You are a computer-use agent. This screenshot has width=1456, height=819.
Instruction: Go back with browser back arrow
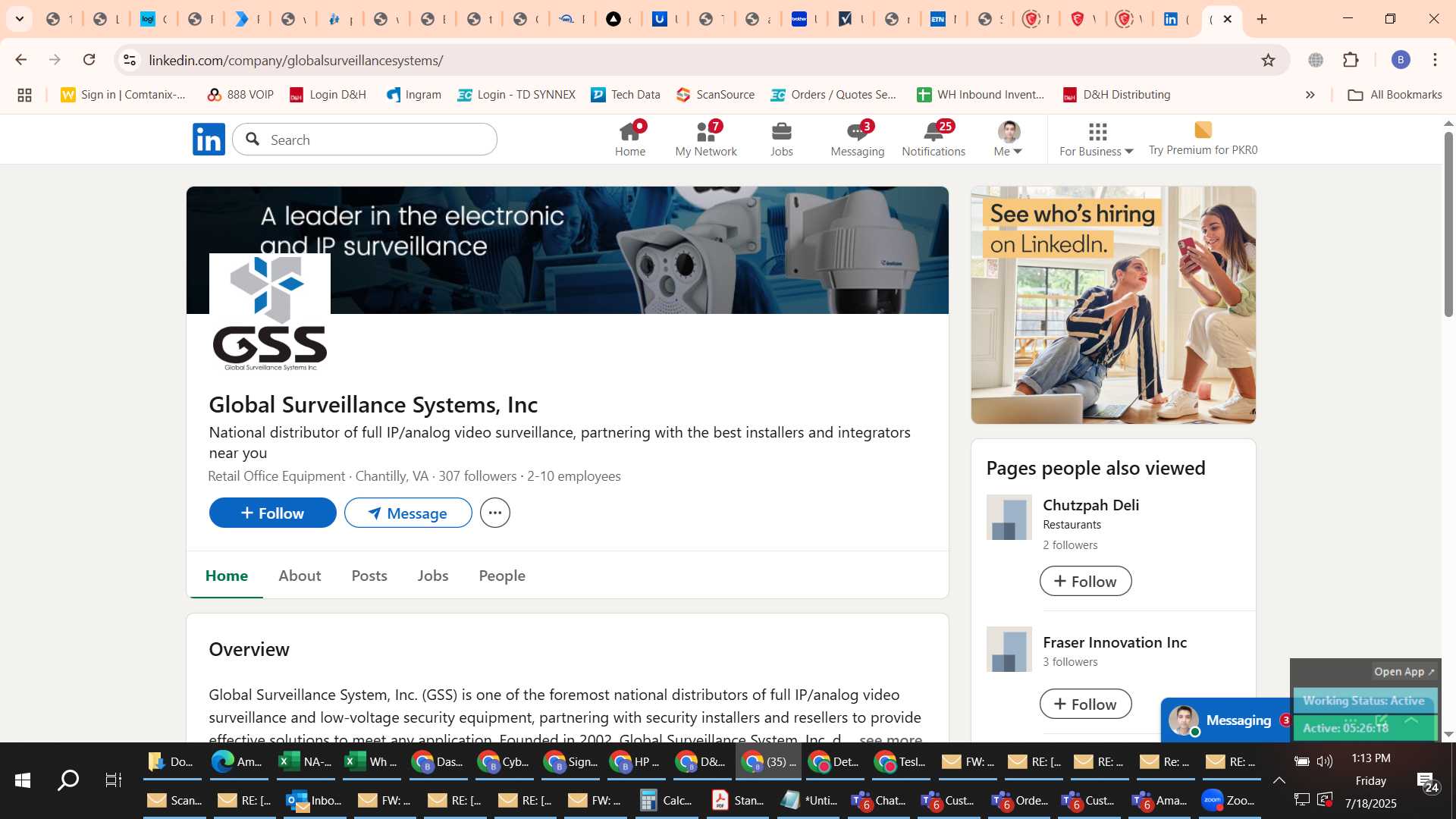click(x=20, y=60)
